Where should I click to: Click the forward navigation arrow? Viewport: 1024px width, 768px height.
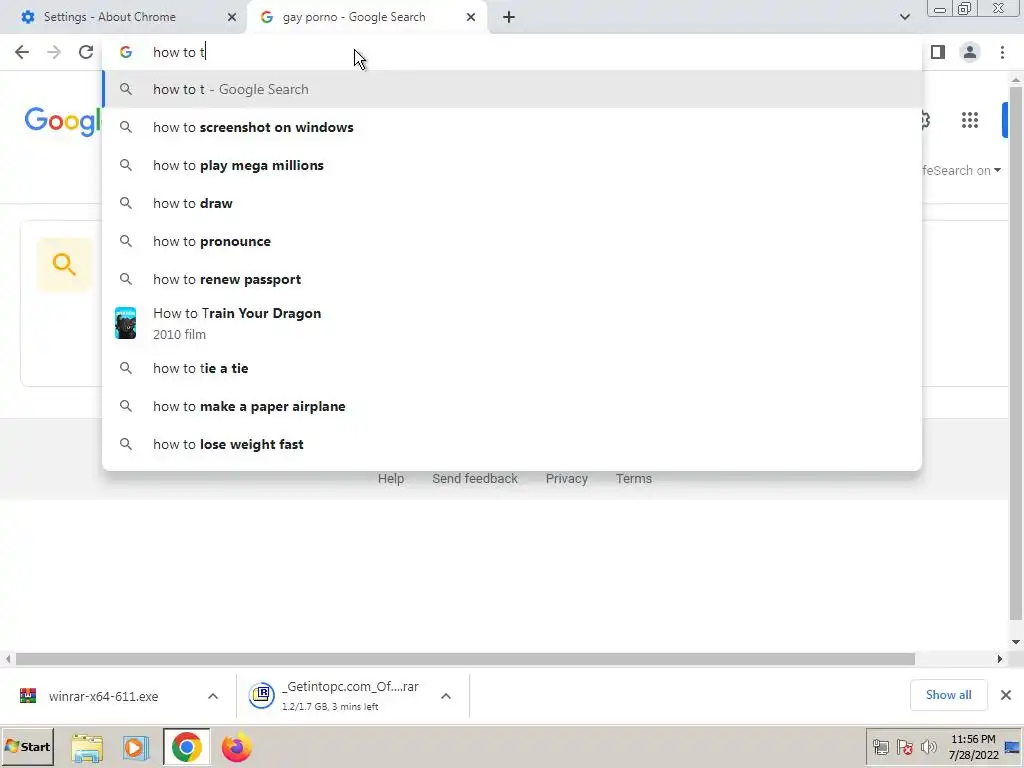[54, 52]
